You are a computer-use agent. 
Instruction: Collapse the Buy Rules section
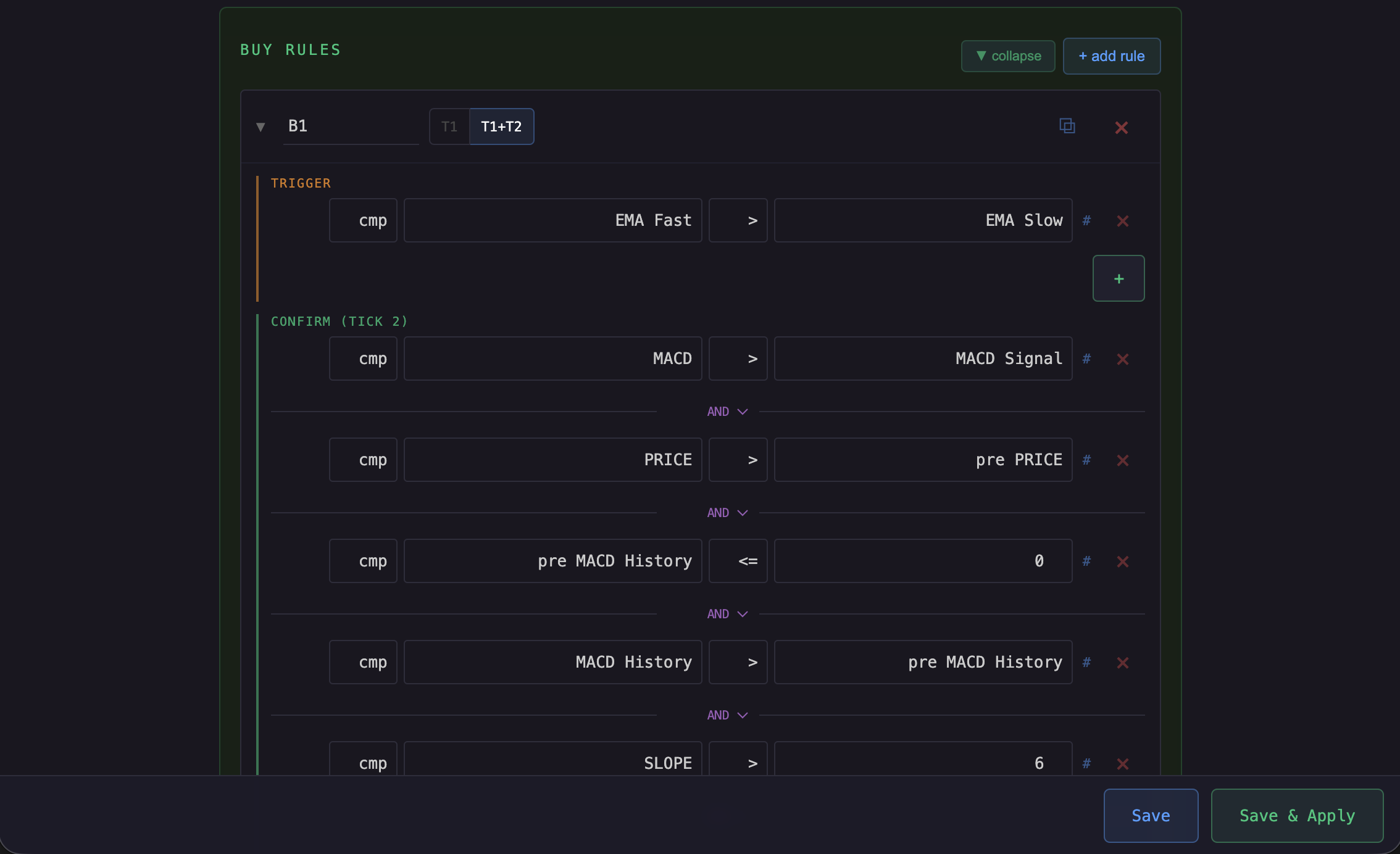click(1008, 56)
